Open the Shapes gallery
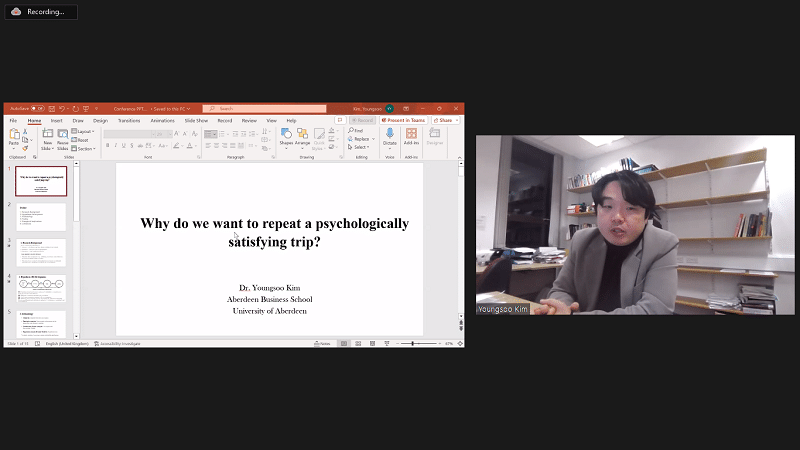Viewport: 800px width, 450px height. point(286,136)
